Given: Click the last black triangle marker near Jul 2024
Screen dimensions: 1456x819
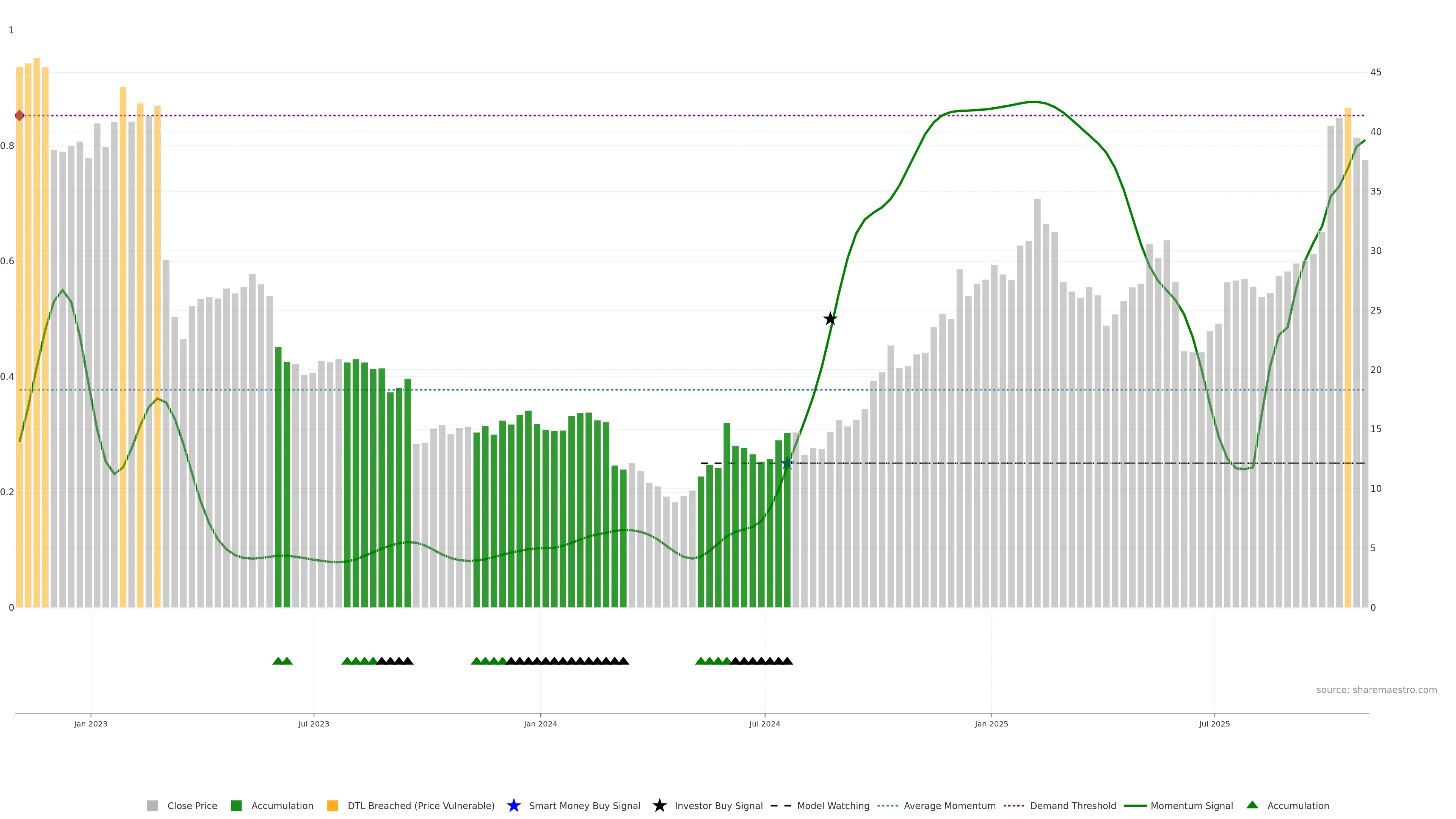Looking at the screenshot, I should pyautogui.click(x=788, y=661).
